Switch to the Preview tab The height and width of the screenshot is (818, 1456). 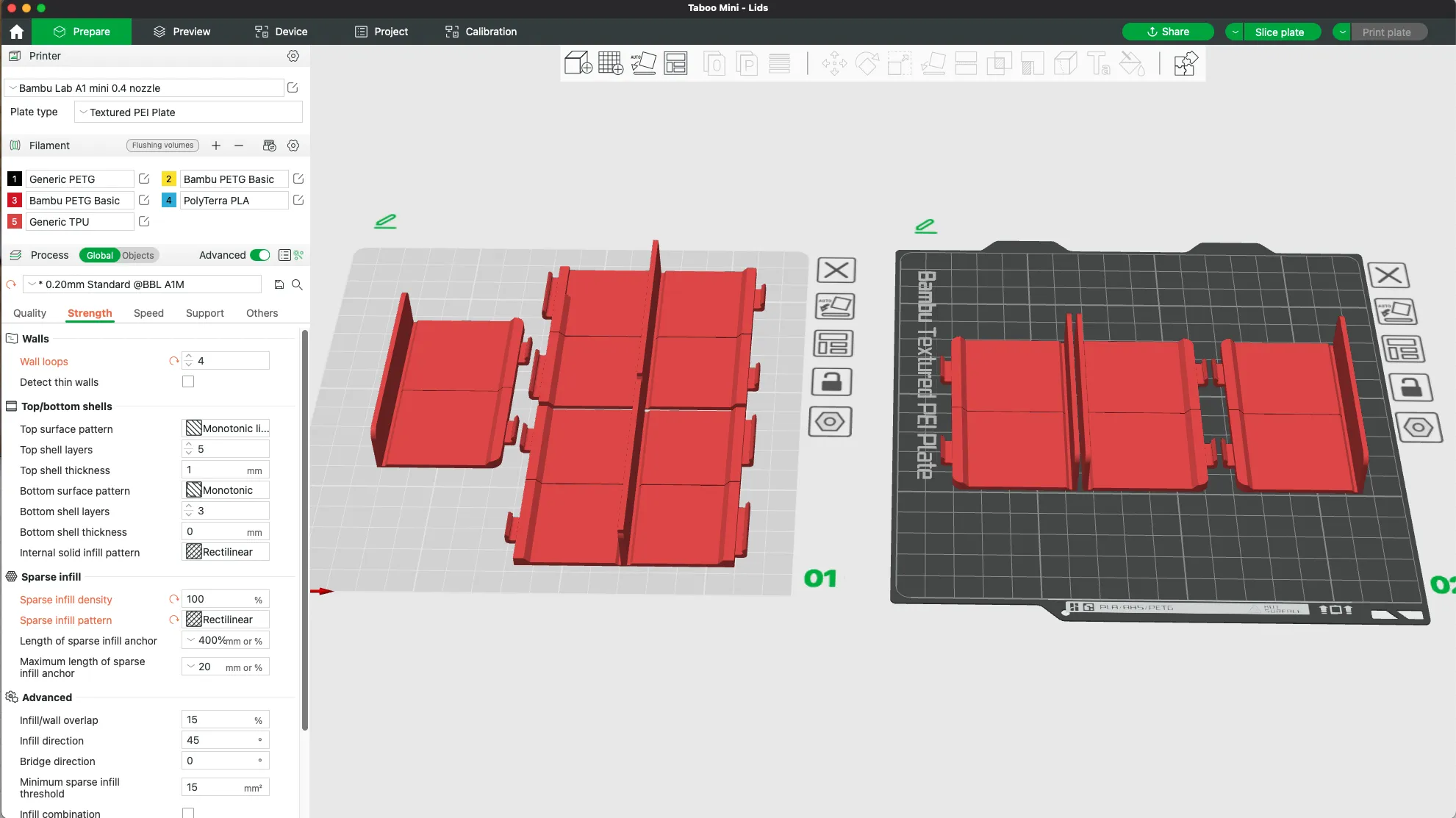point(182,32)
